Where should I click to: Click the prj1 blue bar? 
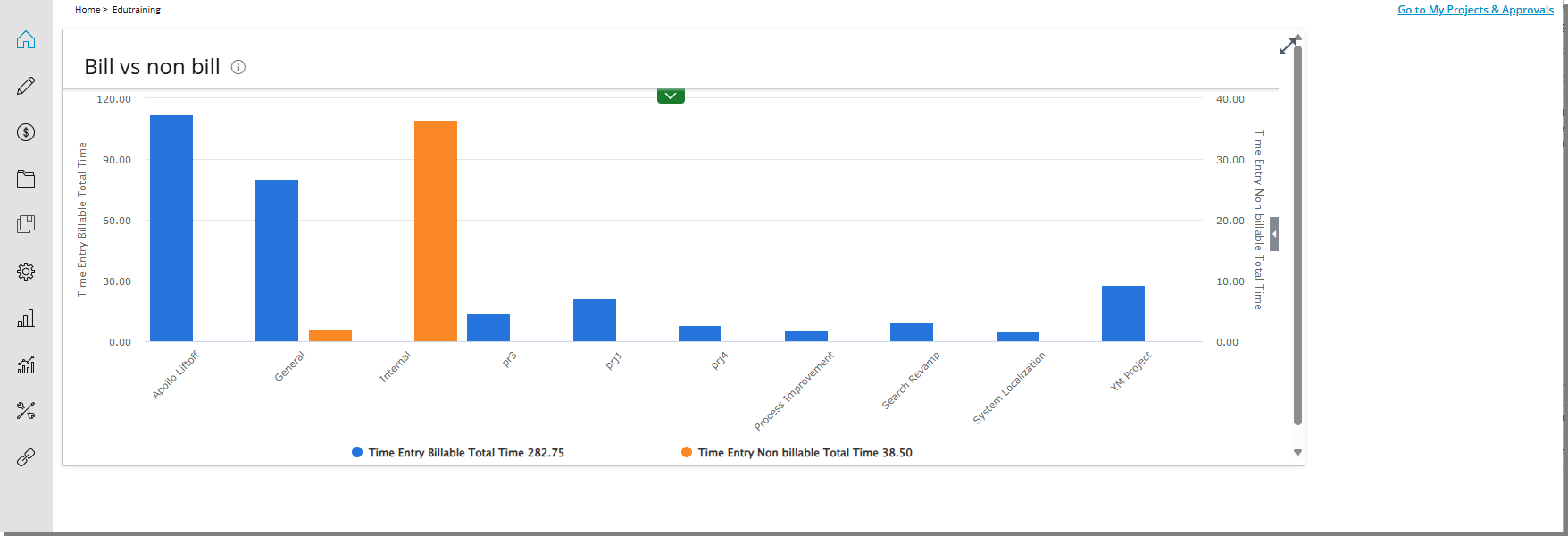point(595,321)
